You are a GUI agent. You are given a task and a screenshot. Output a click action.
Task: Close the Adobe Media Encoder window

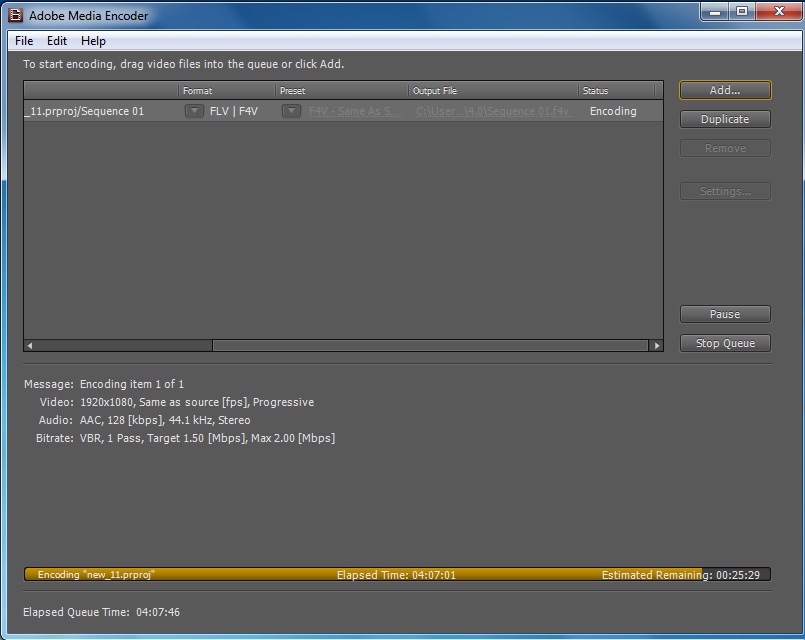click(x=779, y=11)
